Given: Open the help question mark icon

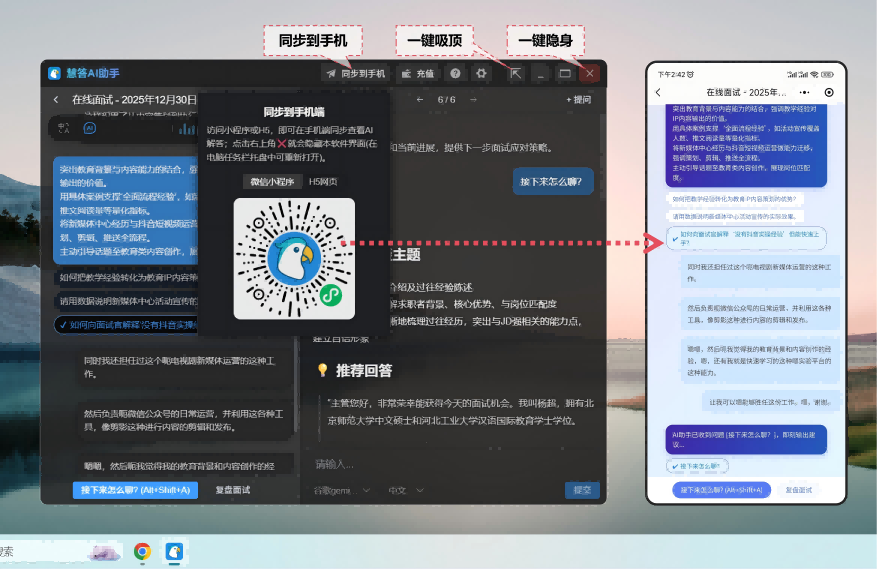Looking at the screenshot, I should tap(455, 73).
